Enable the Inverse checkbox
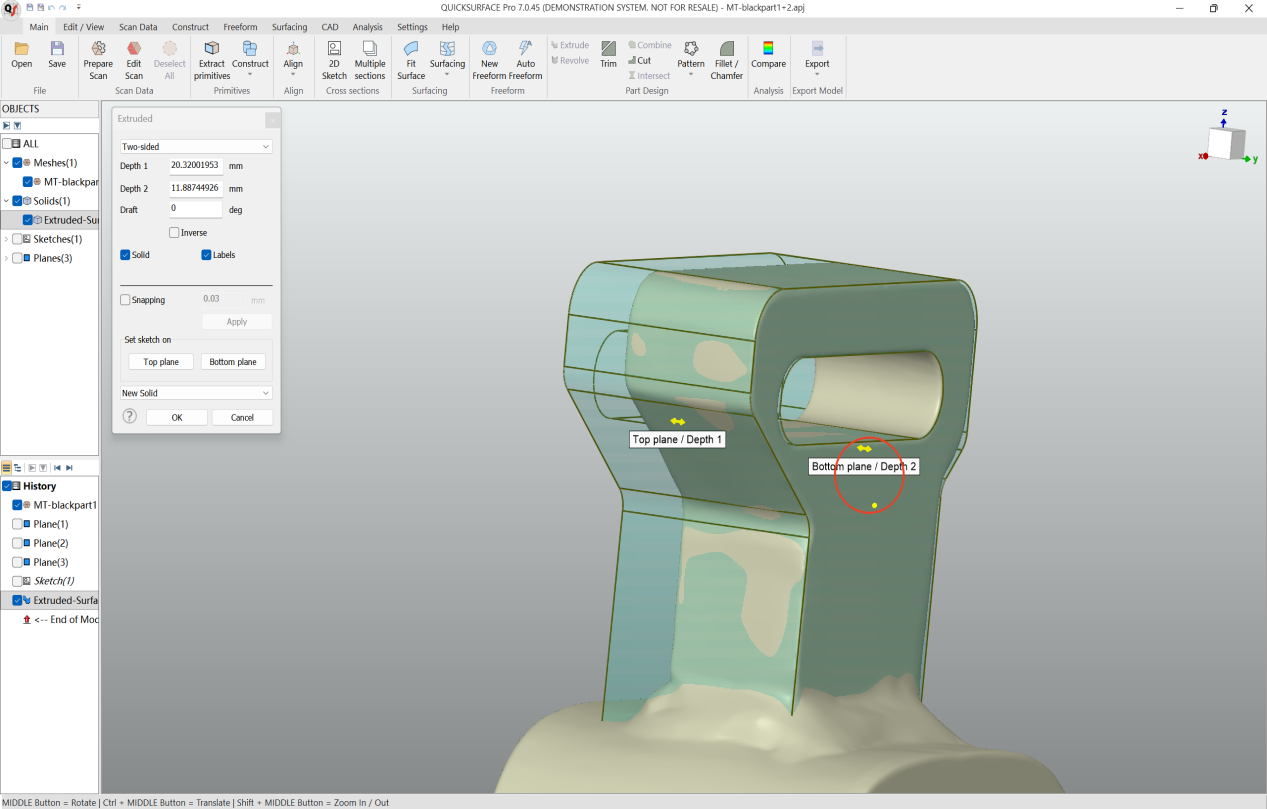Screen dimensions: 1267x809 (173, 232)
